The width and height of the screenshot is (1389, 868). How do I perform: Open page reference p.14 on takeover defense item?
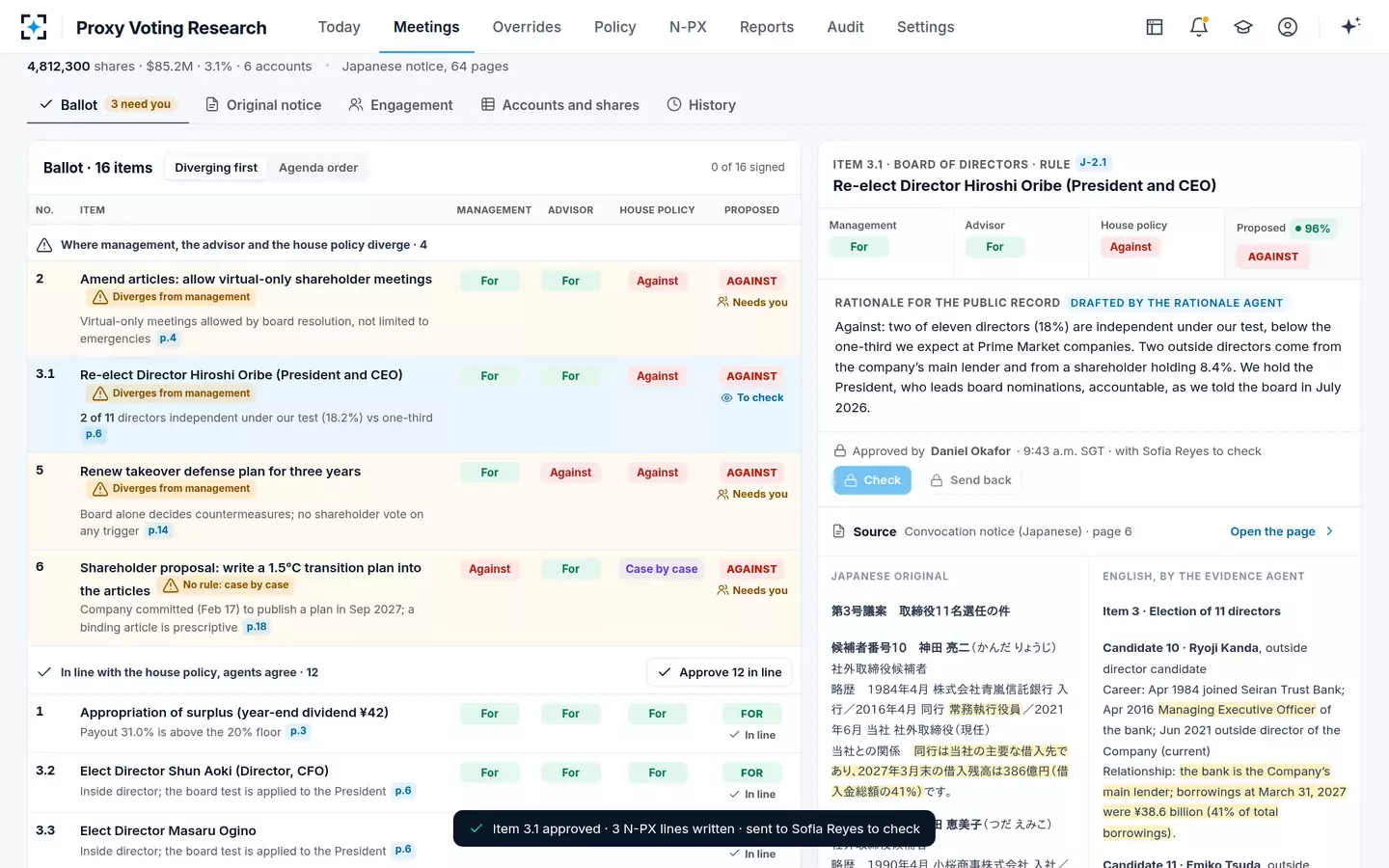(158, 530)
